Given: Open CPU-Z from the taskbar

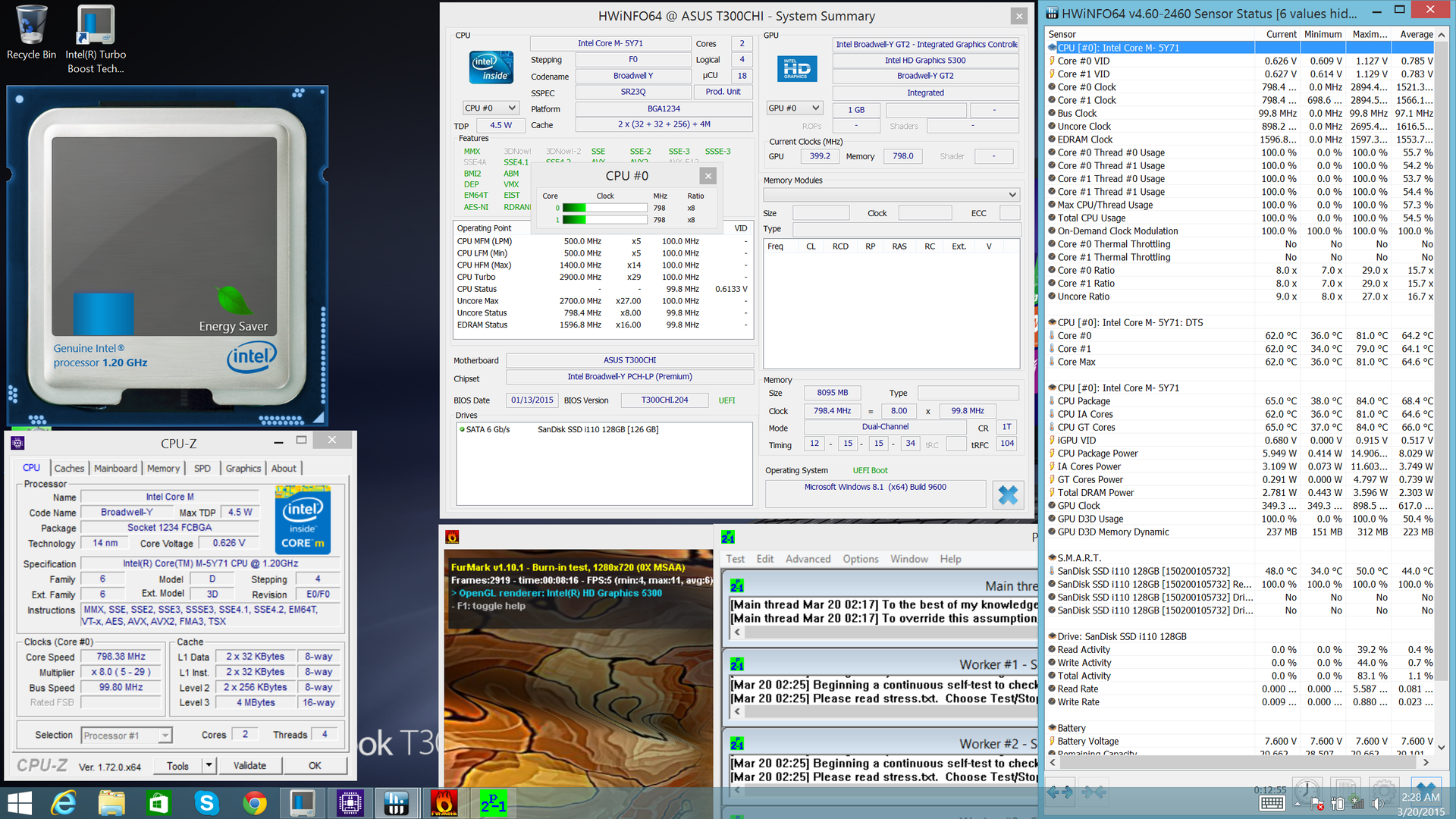Looking at the screenshot, I should pos(350,802).
